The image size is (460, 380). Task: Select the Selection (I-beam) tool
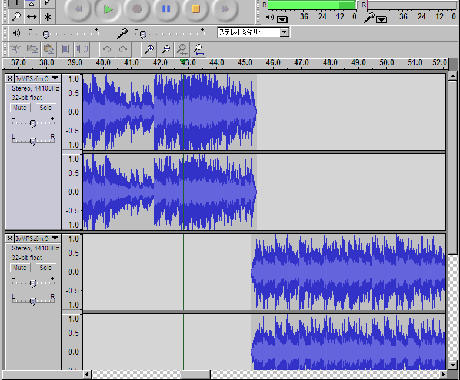coord(16,3)
